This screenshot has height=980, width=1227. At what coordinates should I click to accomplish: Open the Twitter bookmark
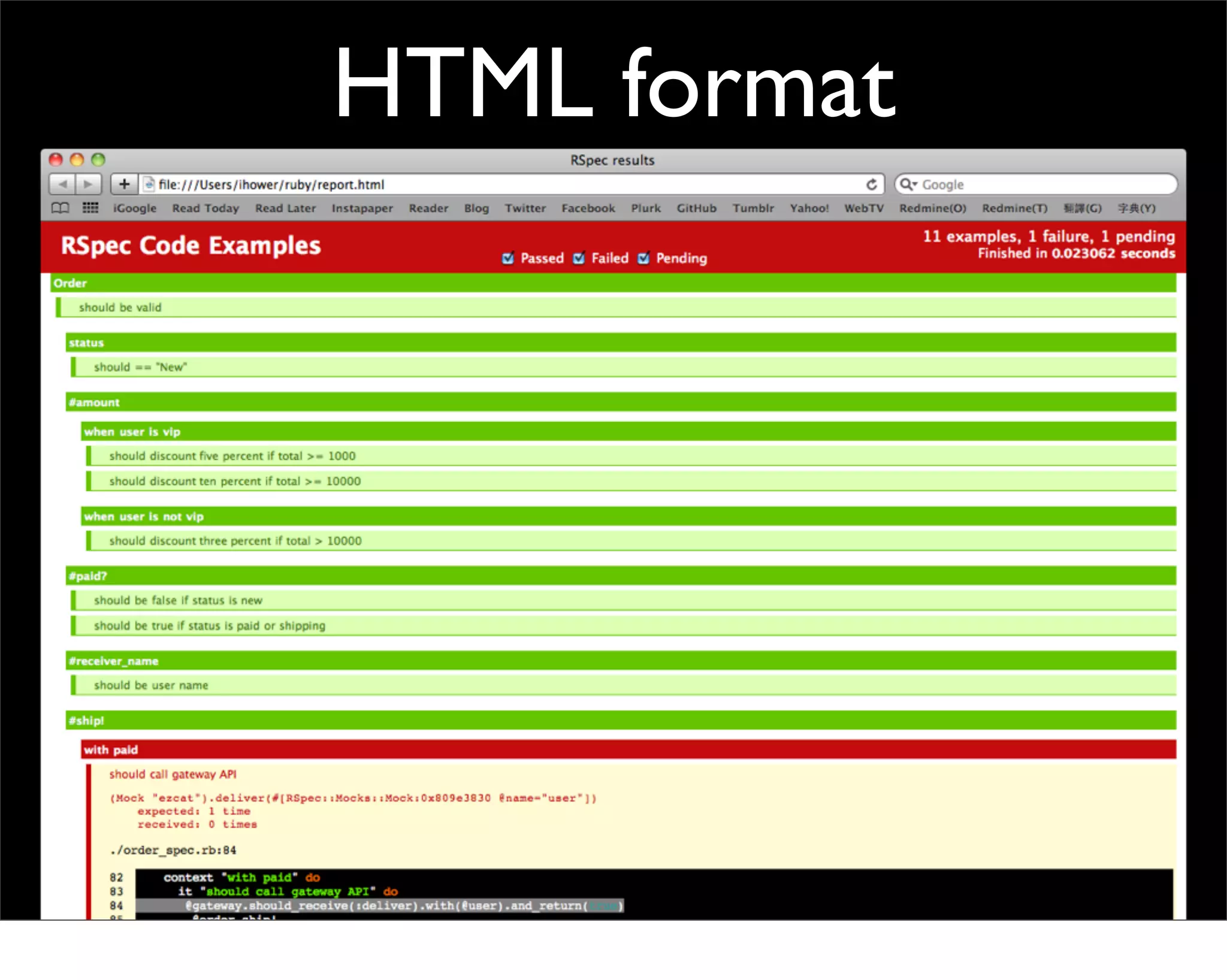coord(525,208)
